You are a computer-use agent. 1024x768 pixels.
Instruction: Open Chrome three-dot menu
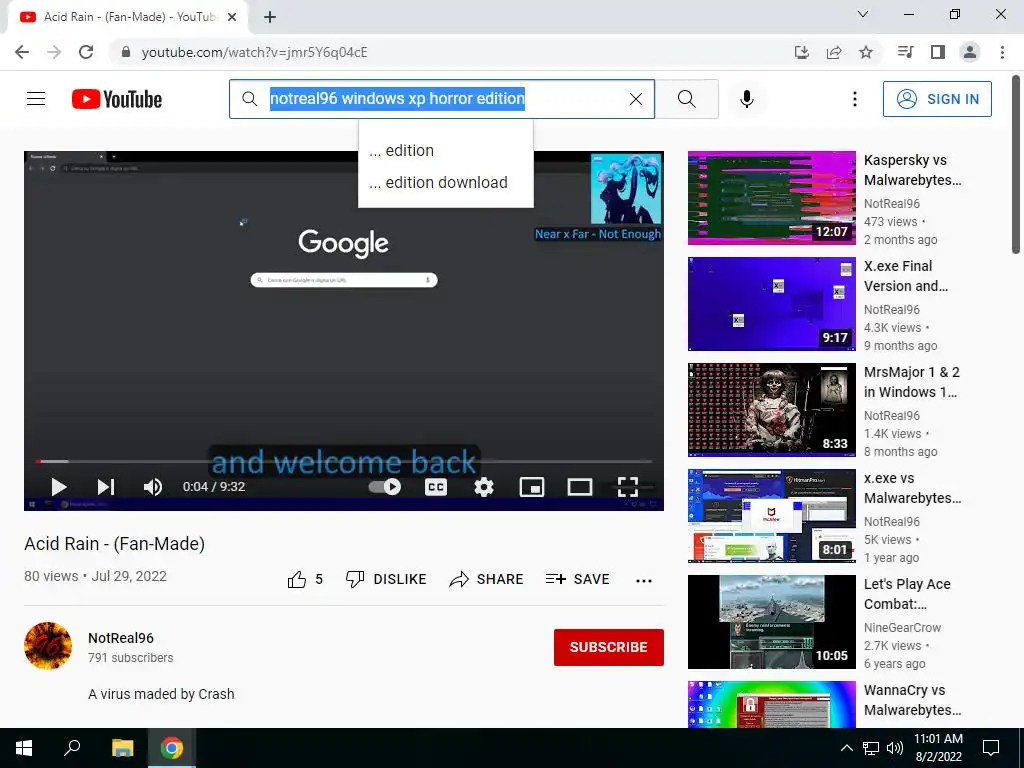[x=1002, y=52]
